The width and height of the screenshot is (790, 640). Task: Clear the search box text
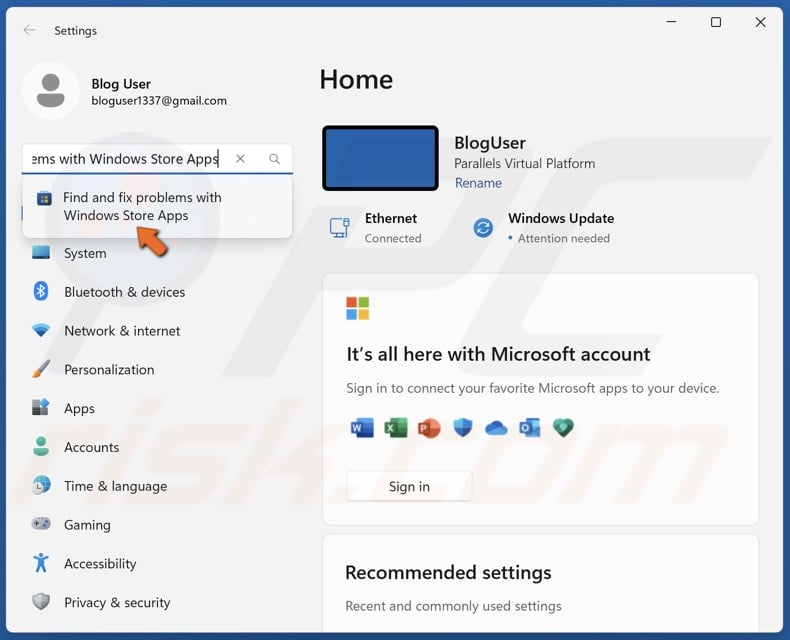point(240,159)
